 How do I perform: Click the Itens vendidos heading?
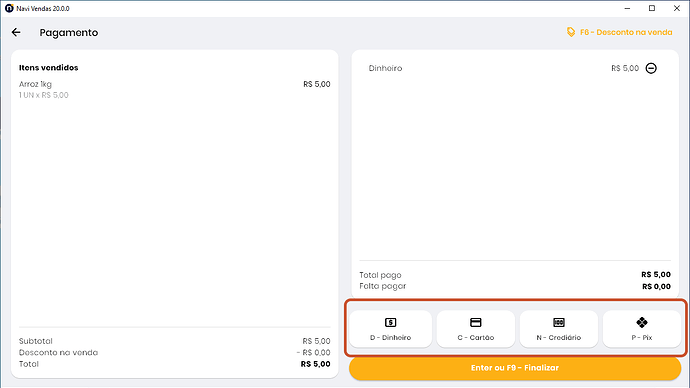click(x=48, y=68)
